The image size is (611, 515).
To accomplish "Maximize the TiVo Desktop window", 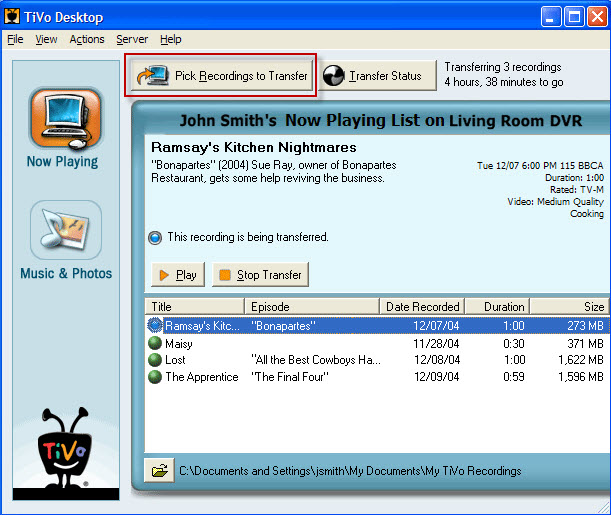I will coord(574,17).
